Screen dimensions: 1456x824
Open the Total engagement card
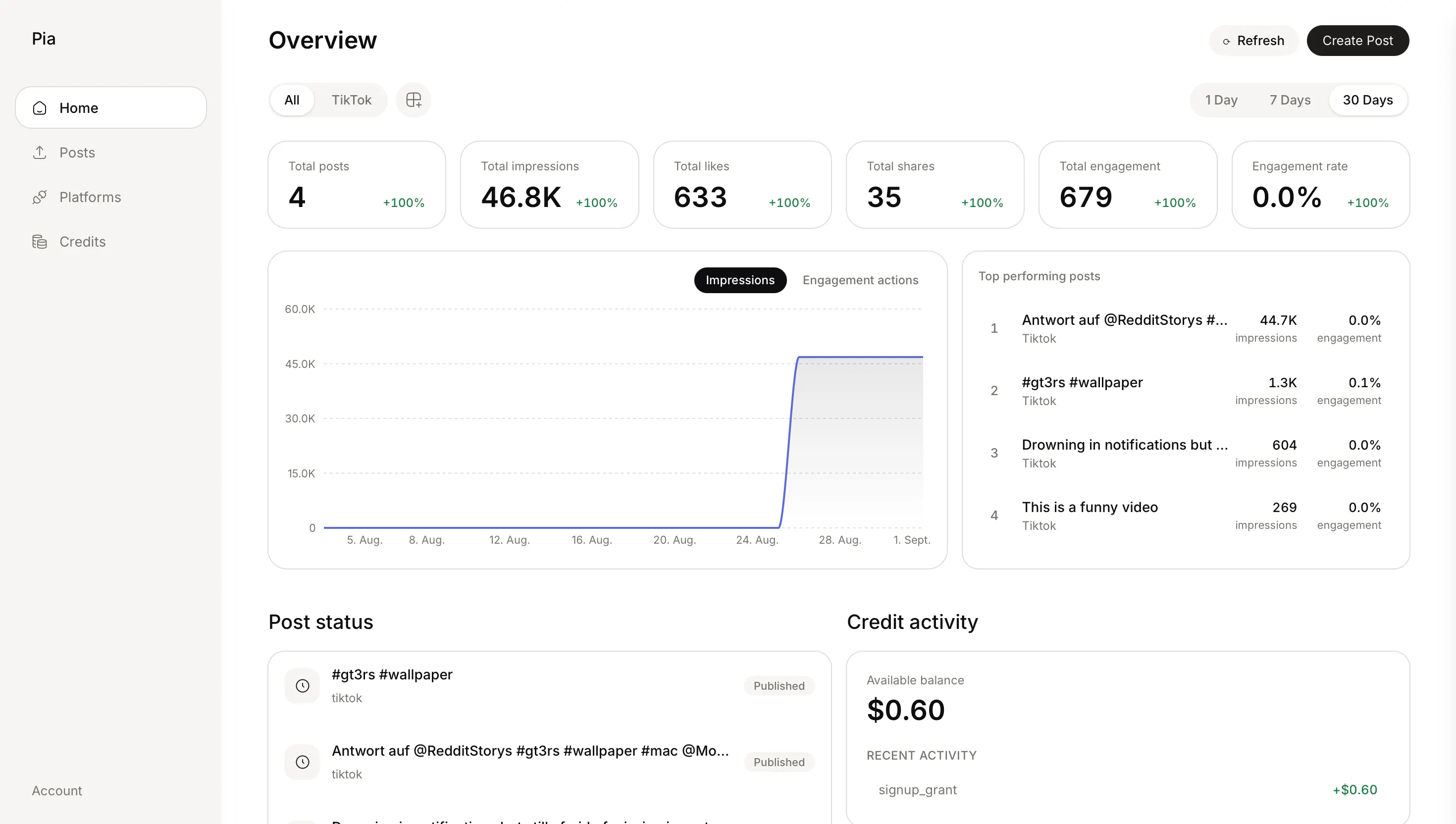[1128, 185]
